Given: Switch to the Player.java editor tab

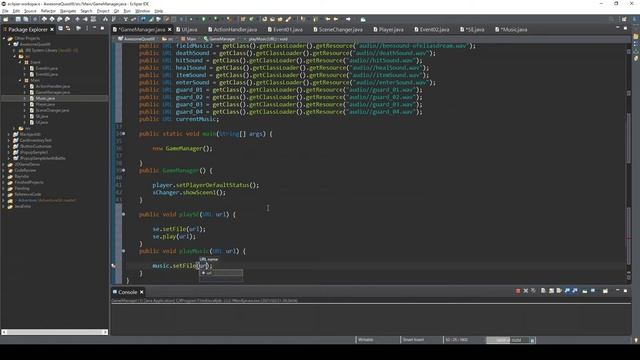Looking at the screenshot, I should point(388,29).
